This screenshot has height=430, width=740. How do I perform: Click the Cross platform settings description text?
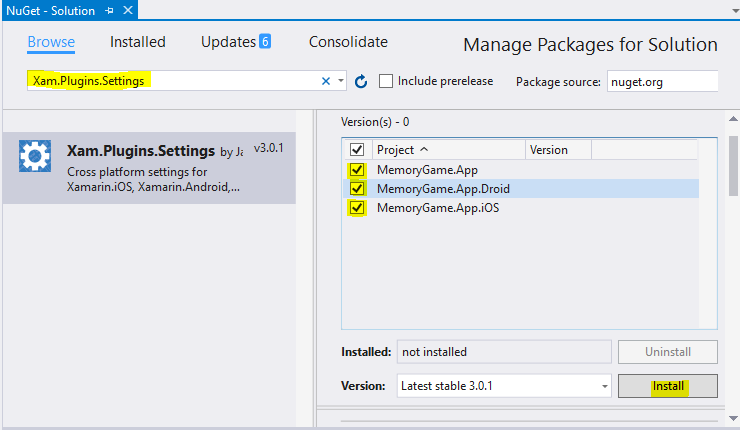(153, 179)
